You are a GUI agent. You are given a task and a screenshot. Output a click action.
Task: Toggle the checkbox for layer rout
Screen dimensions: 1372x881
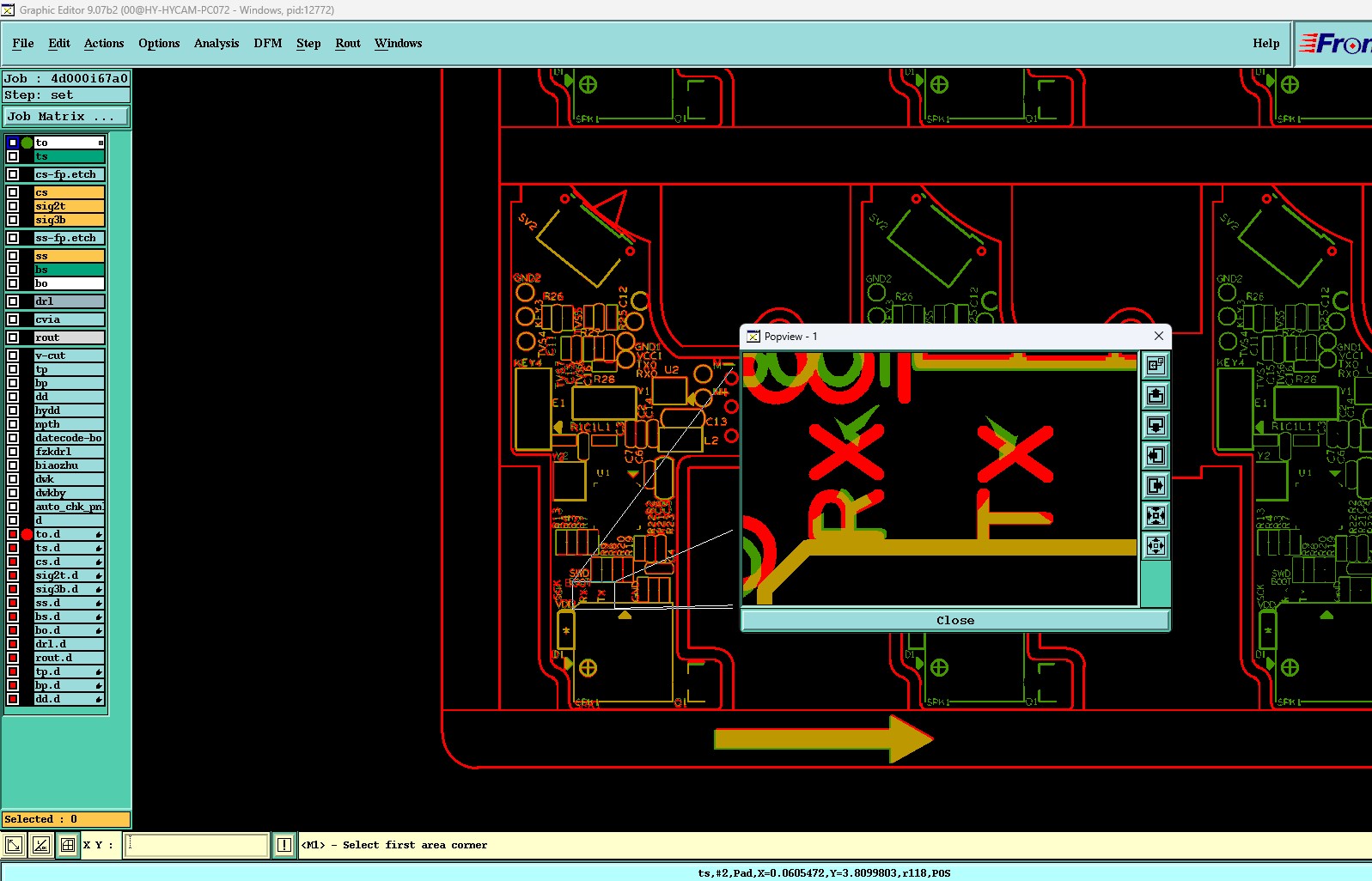pyautogui.click(x=13, y=337)
